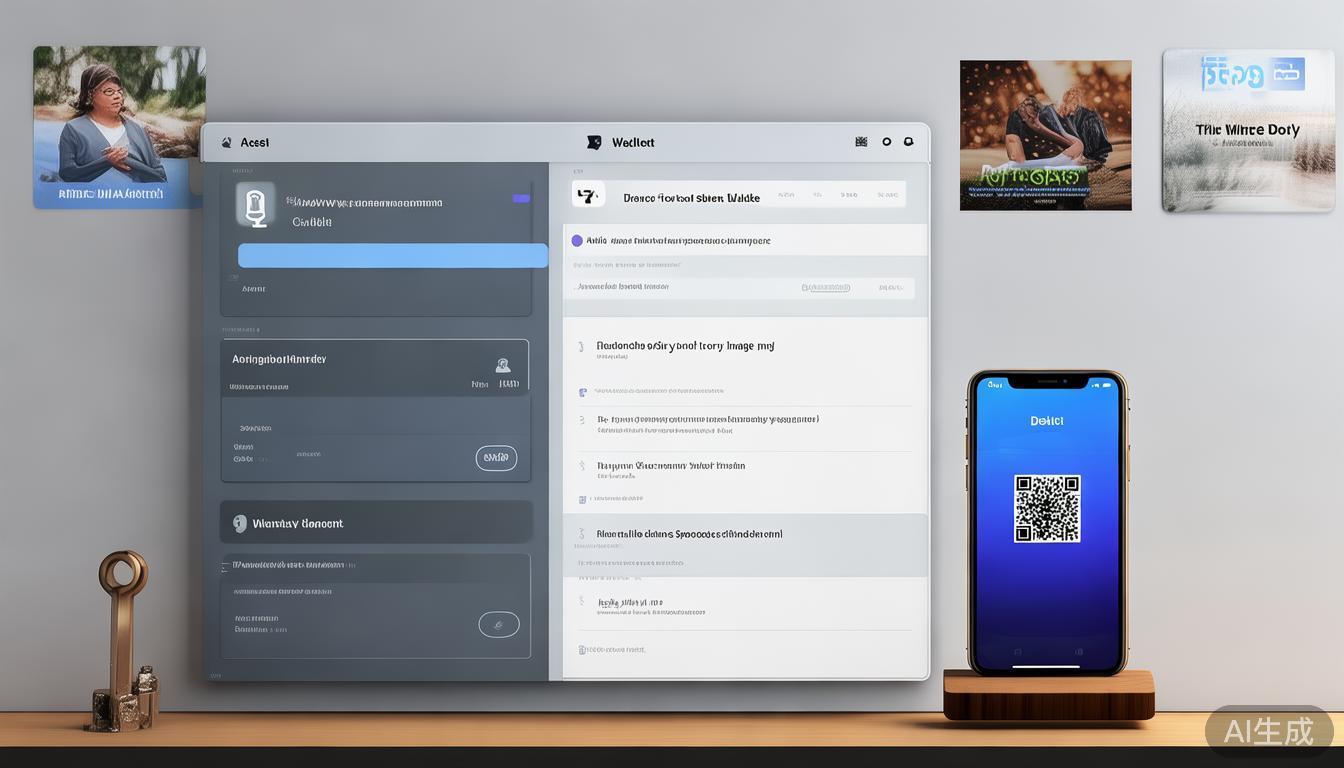The image size is (1344, 768).
Task: Click the round icon beside Wiamtay heading
Action: (x=240, y=523)
